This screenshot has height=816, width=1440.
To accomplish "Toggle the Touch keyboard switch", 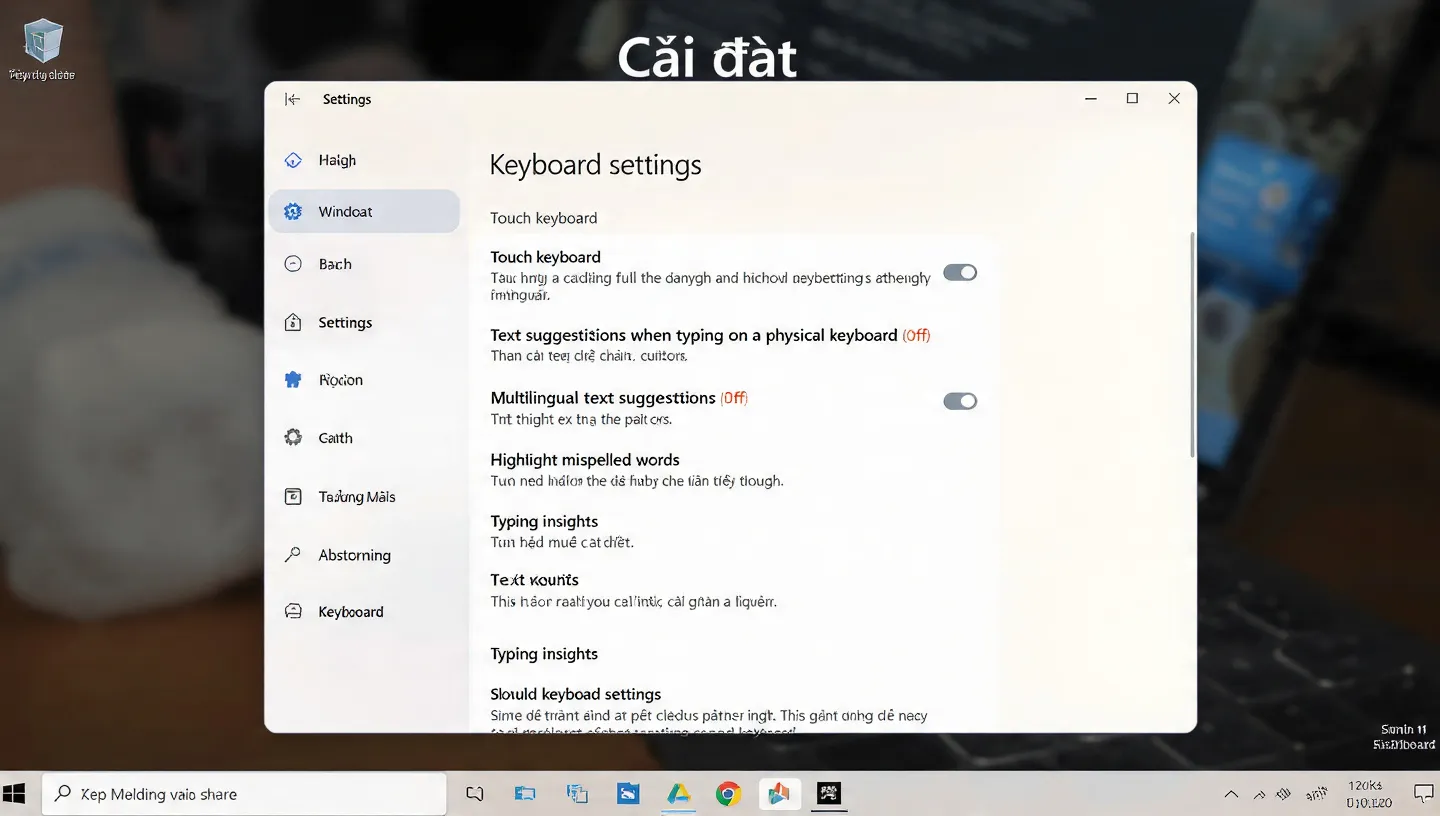I will click(960, 273).
